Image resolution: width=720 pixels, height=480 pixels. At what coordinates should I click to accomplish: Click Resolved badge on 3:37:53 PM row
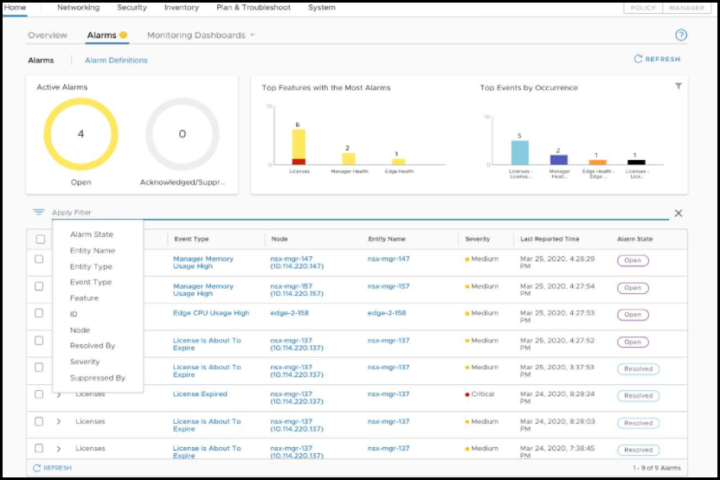coord(638,369)
